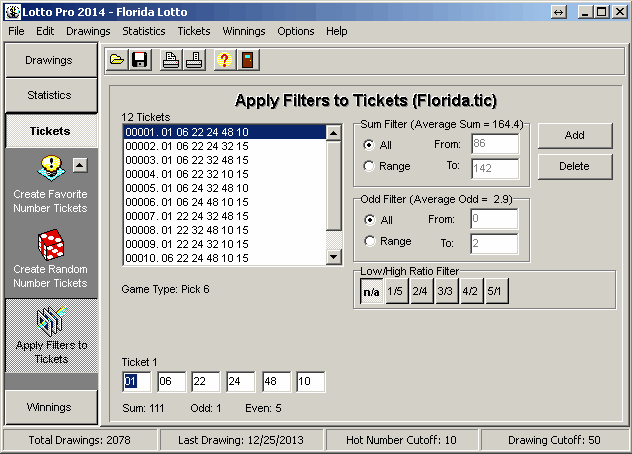Open the Options menu
The width and height of the screenshot is (632, 454).
coord(295,31)
